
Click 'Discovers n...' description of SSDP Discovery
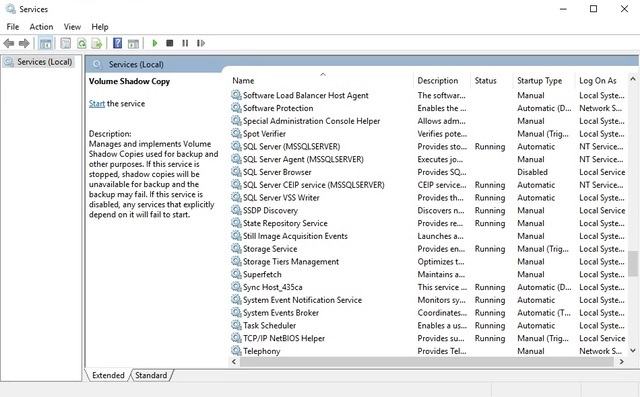tap(441, 211)
